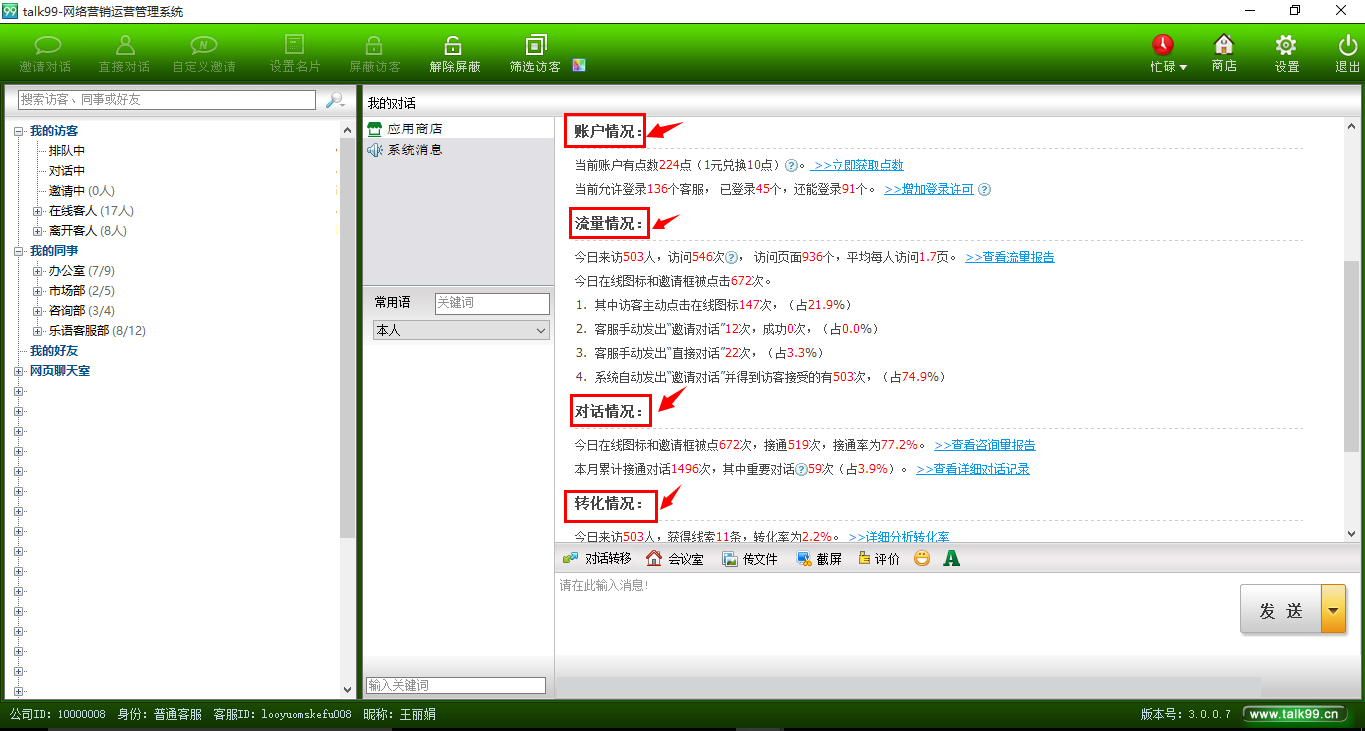Viewport: 1365px width, 731px height.
Task: Click the 输入关键词 field at the bottom
Action: point(456,685)
